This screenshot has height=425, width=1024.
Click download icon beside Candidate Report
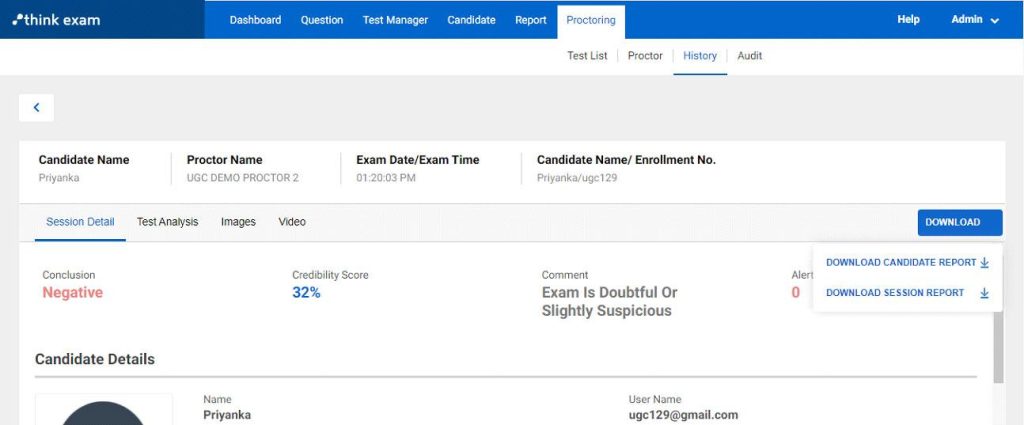point(985,262)
